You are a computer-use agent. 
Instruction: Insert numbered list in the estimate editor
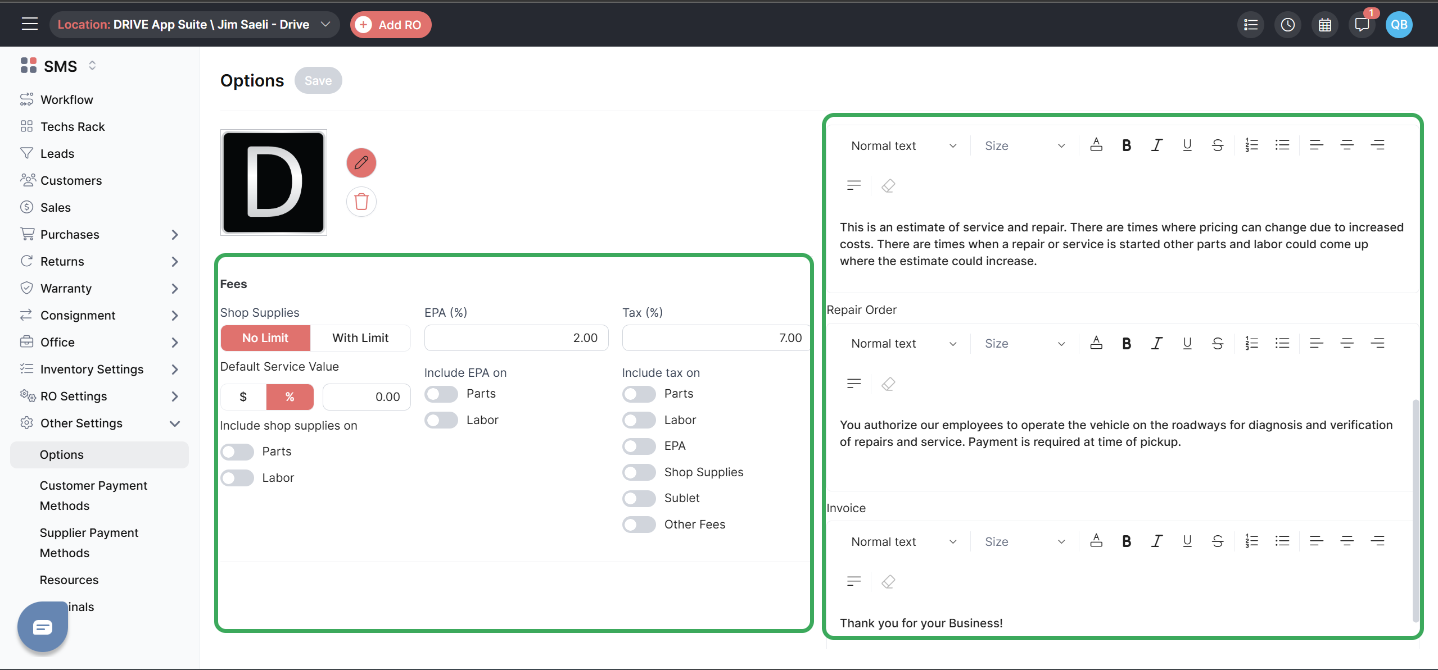point(1252,145)
